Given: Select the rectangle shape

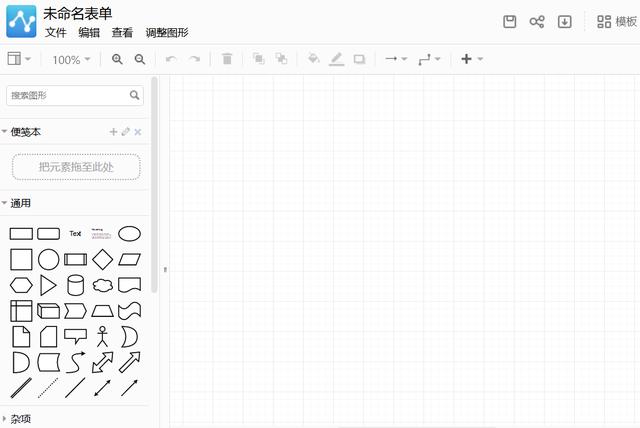Looking at the screenshot, I should [x=21, y=234].
